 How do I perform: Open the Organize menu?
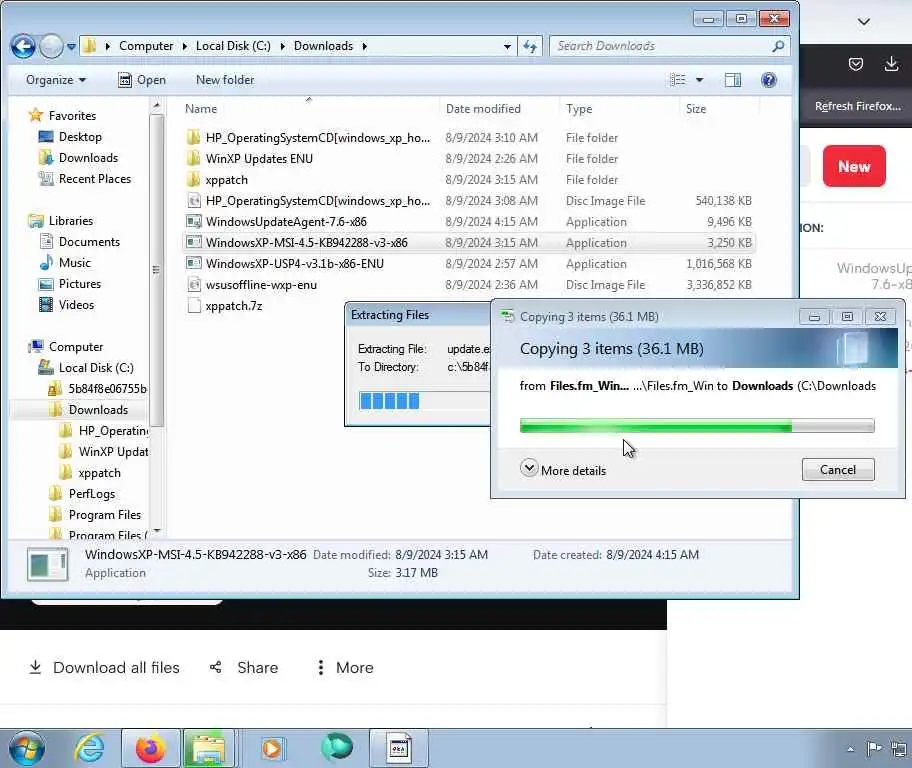click(56, 80)
